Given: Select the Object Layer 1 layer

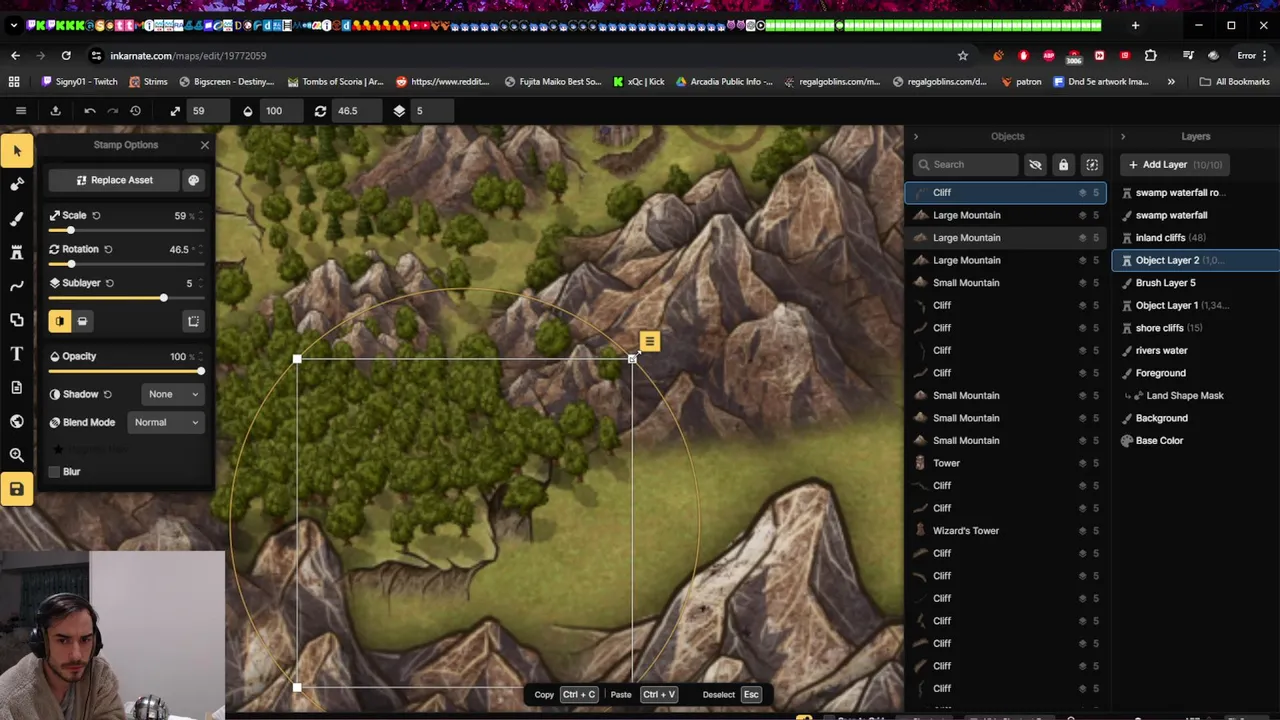Looking at the screenshot, I should click(x=1195, y=305).
